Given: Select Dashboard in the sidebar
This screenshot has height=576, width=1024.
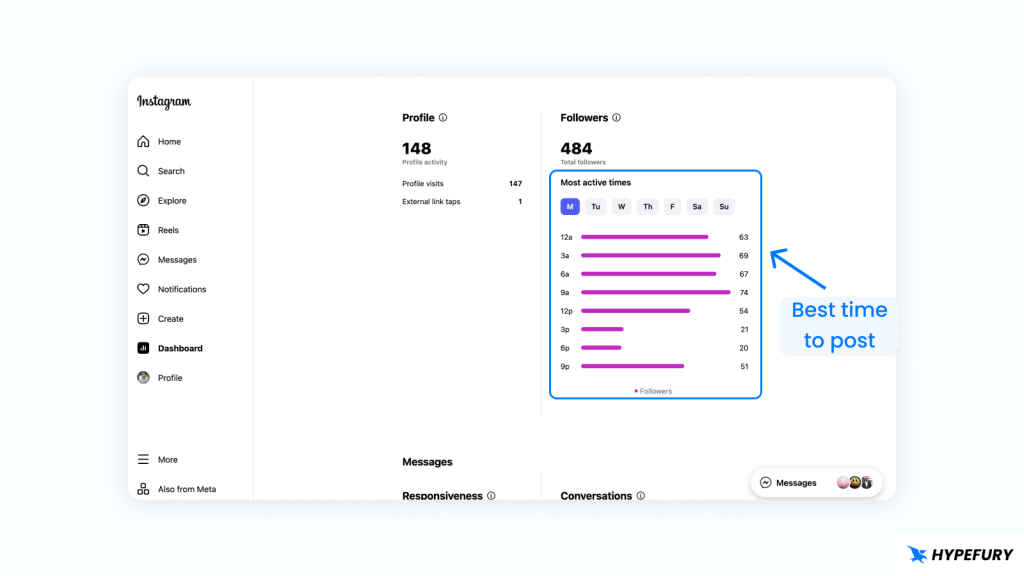Looking at the screenshot, I should 179,348.
